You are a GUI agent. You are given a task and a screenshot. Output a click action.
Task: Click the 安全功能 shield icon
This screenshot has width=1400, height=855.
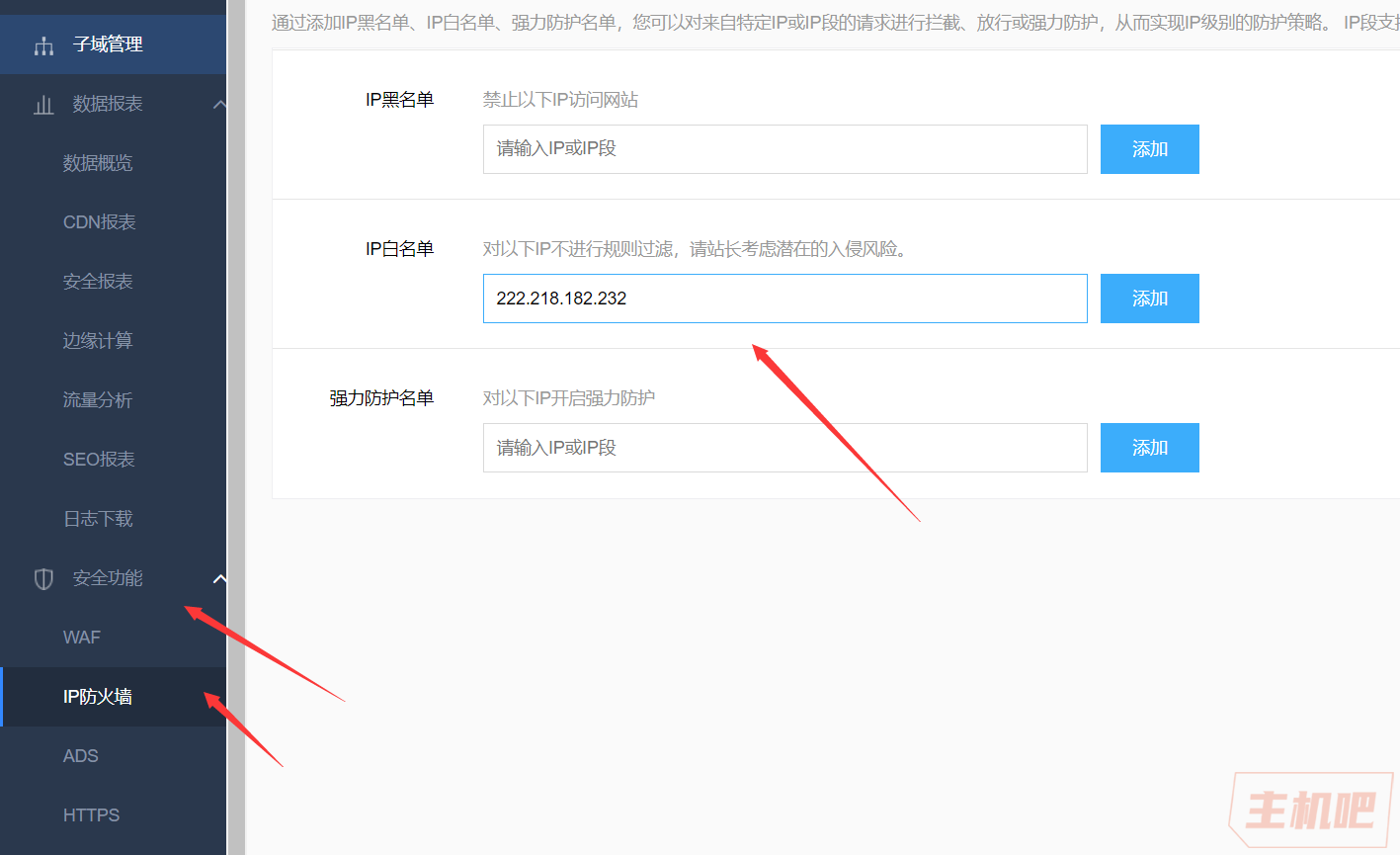point(43,579)
